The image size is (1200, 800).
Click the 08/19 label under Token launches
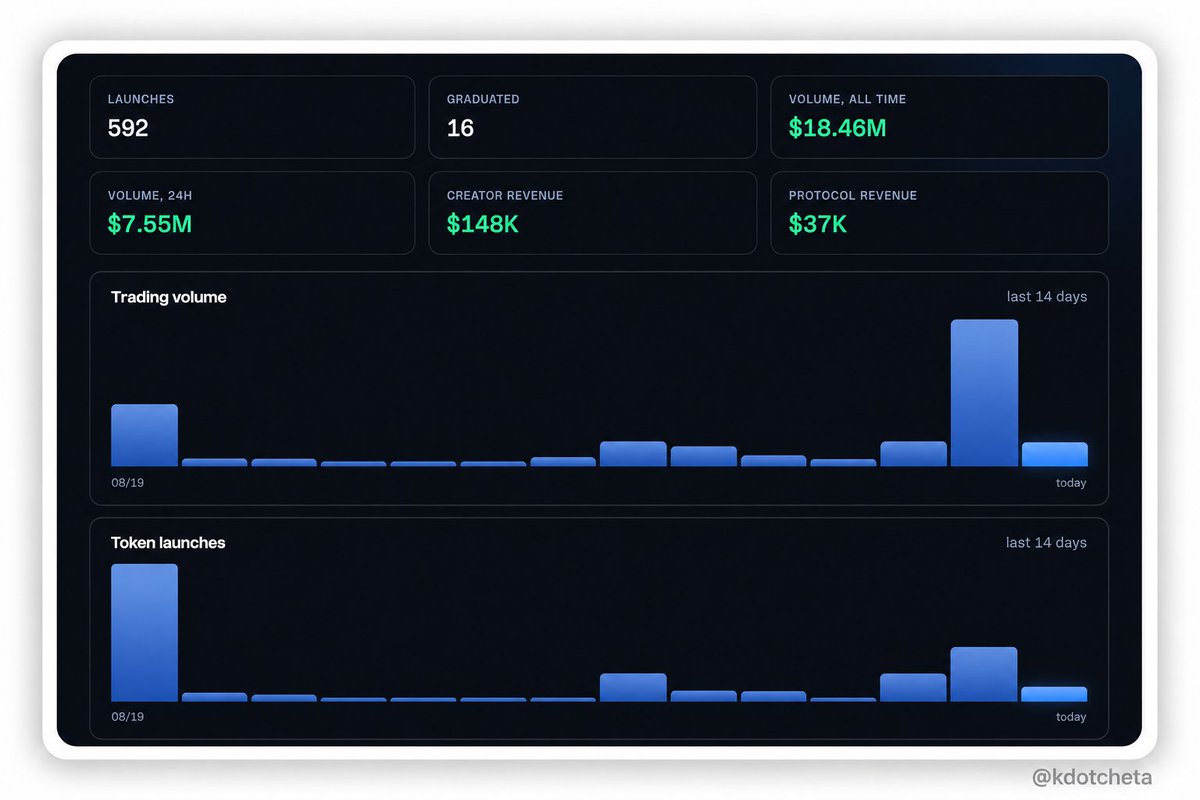(127, 717)
